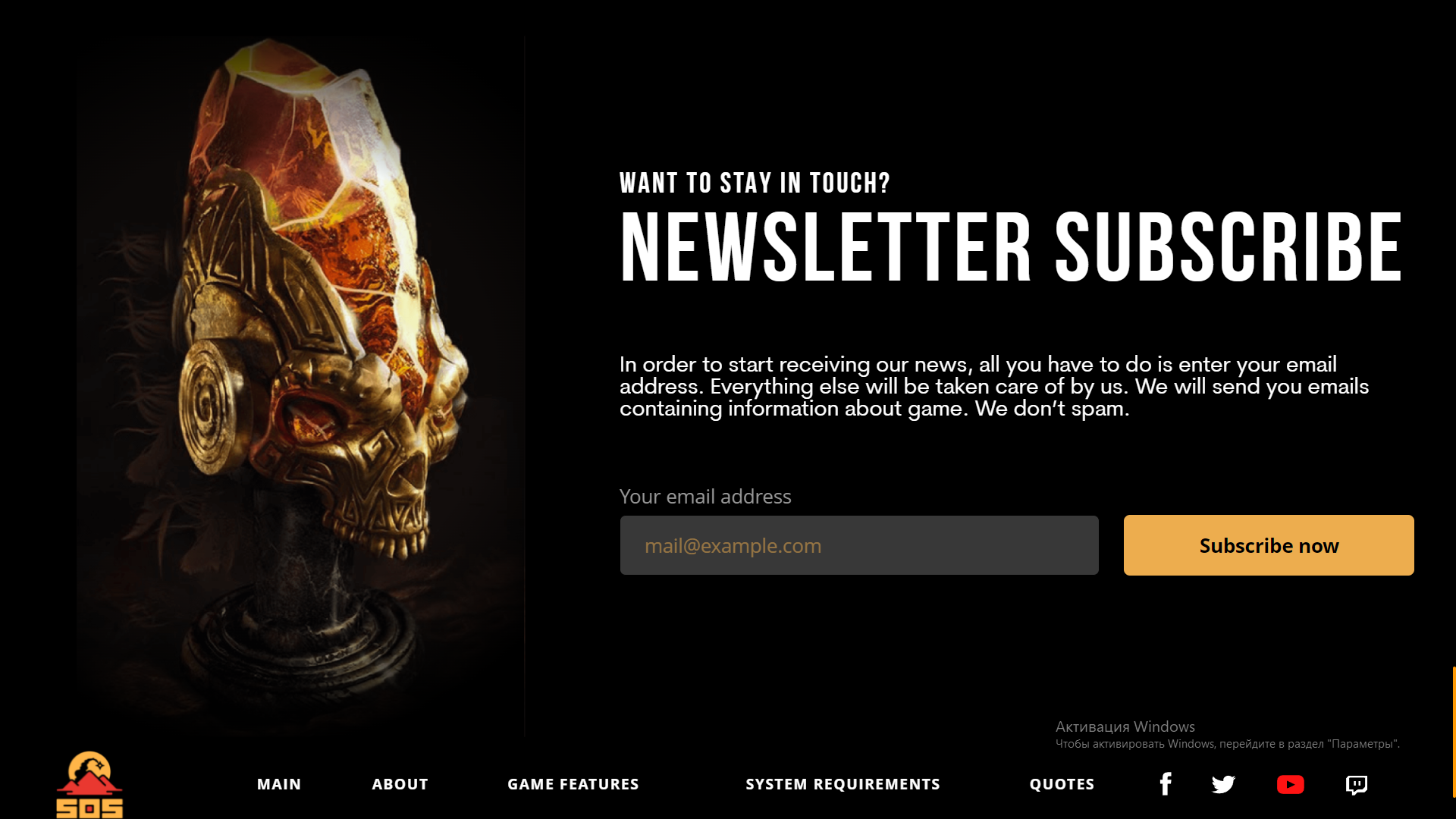Click the Subscribe now button

pyautogui.click(x=1269, y=545)
